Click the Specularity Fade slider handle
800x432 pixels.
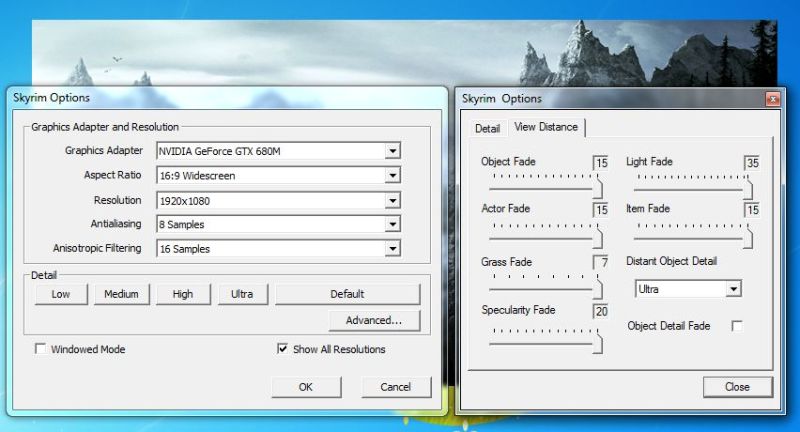pos(597,342)
